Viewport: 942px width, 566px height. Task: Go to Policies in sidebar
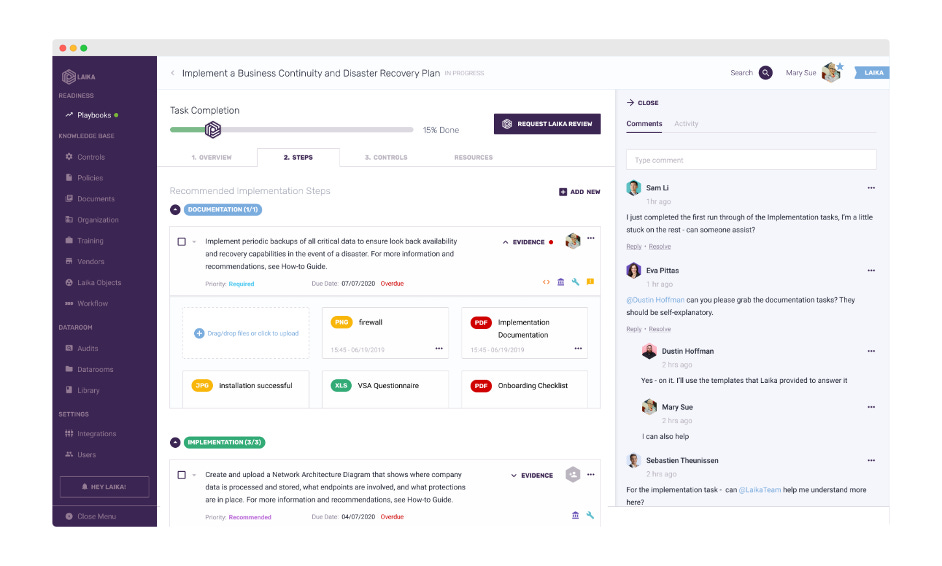(84, 178)
